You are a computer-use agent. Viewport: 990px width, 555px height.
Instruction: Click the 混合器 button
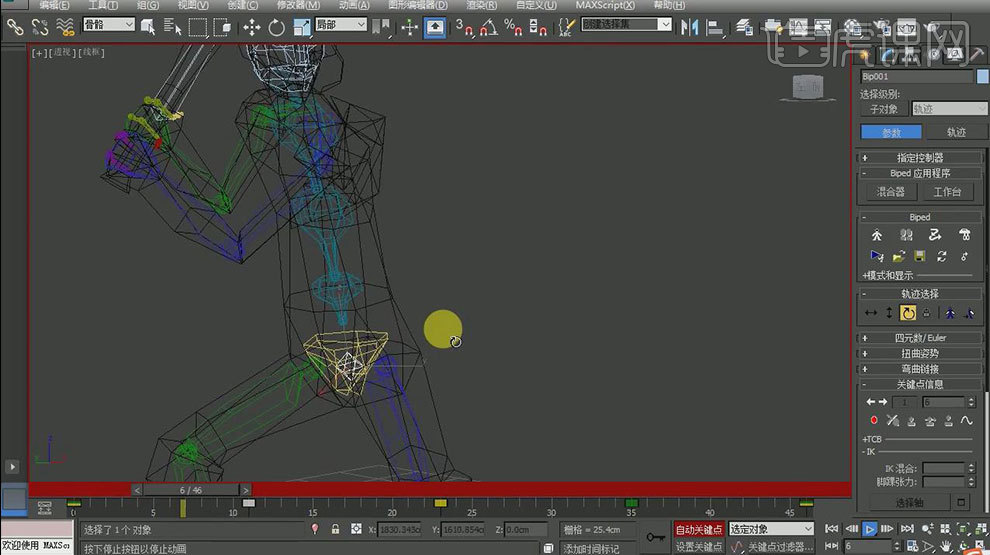(x=890, y=191)
